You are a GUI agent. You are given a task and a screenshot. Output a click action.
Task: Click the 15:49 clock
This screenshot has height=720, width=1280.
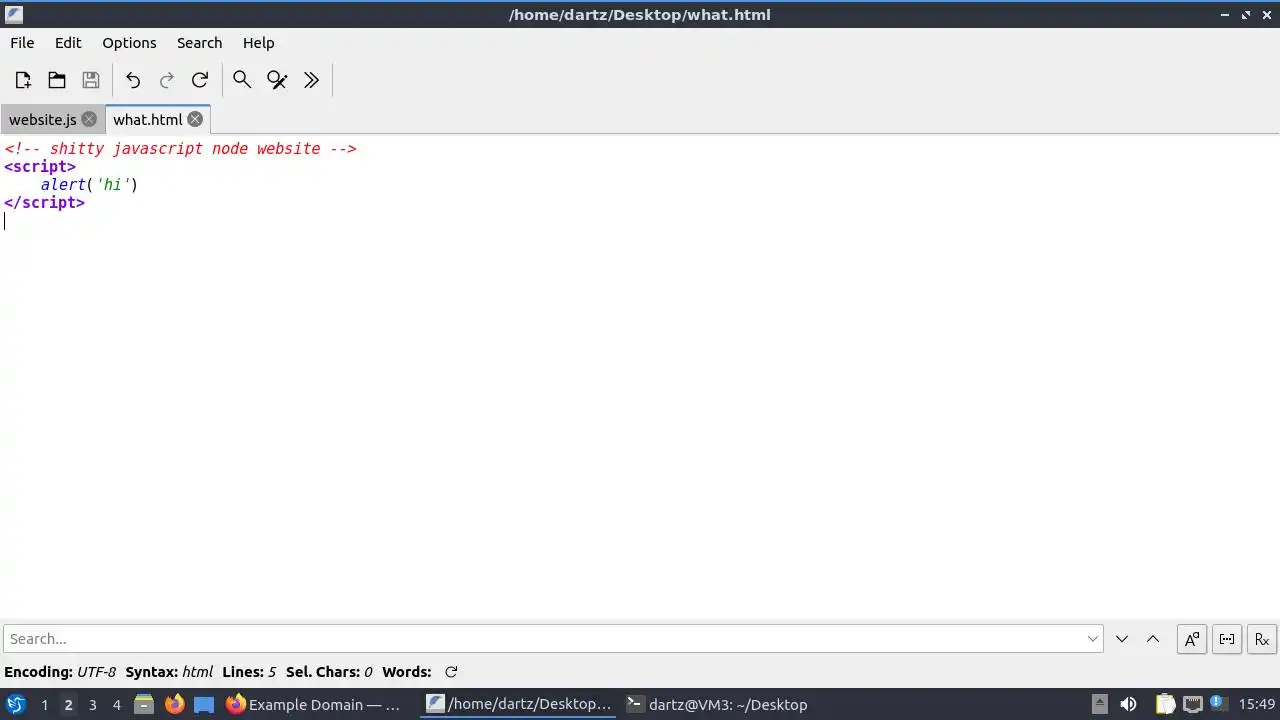point(1257,704)
